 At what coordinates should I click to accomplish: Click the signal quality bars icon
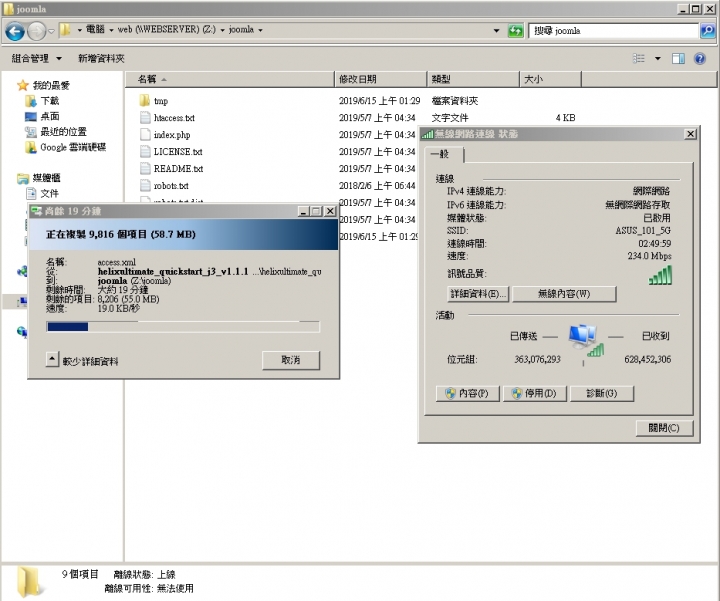(660, 275)
